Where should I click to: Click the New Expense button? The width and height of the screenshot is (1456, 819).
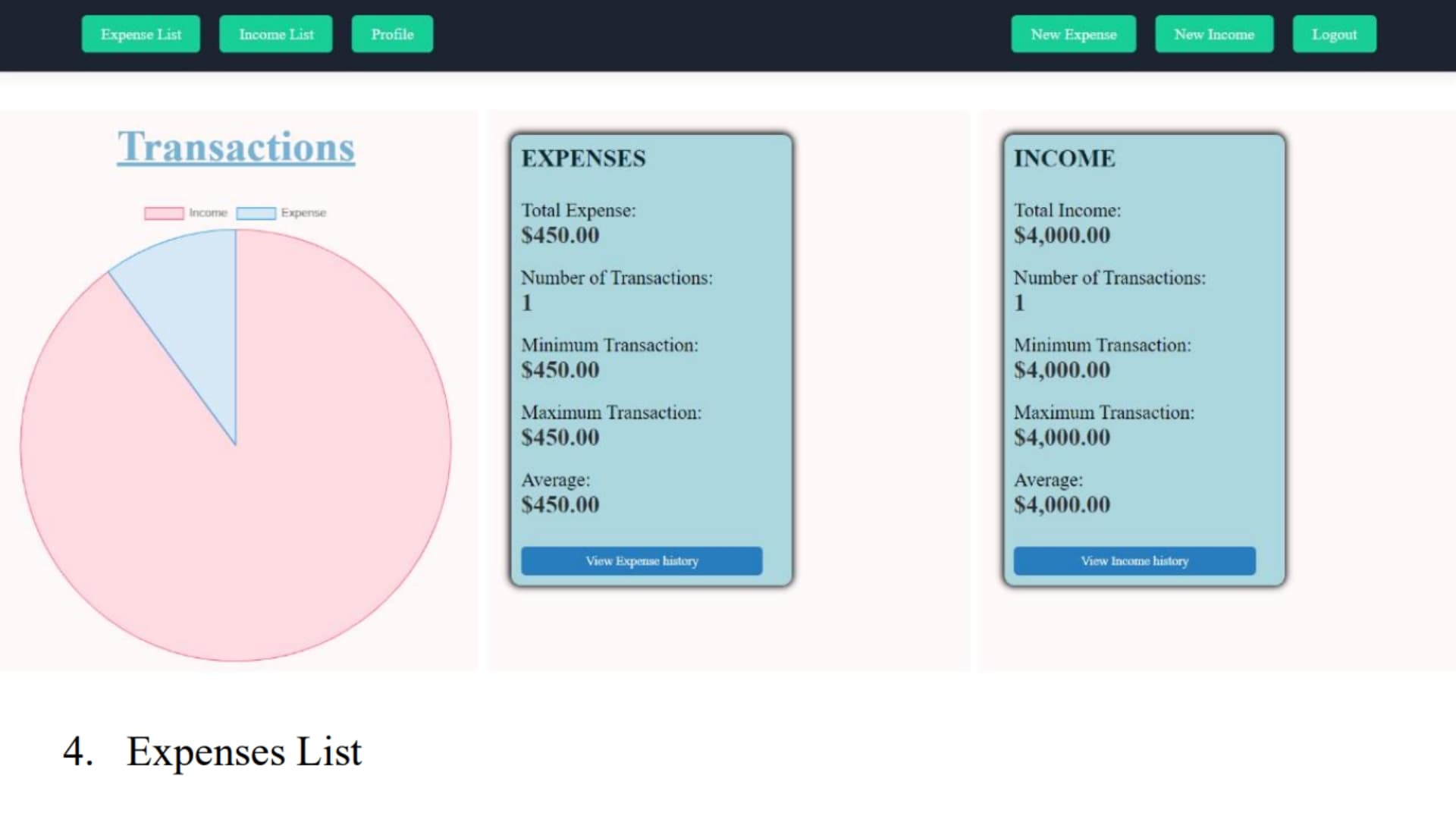(x=1073, y=34)
